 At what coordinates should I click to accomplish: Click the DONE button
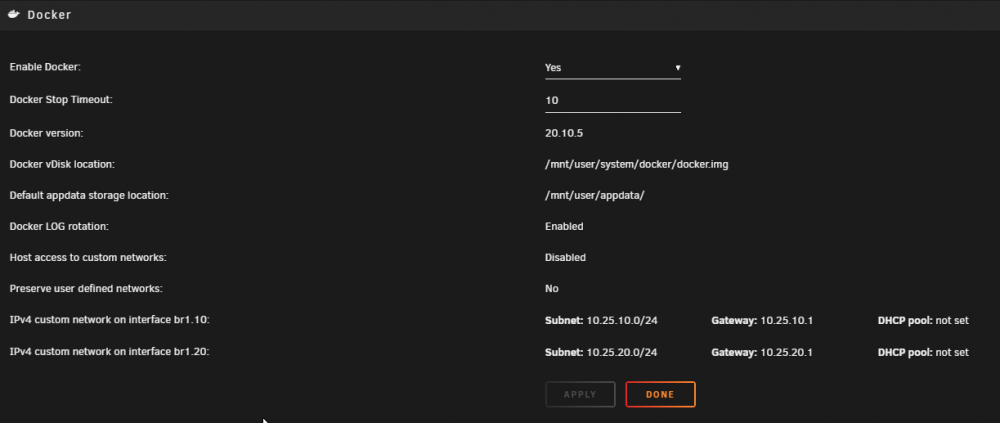(660, 394)
